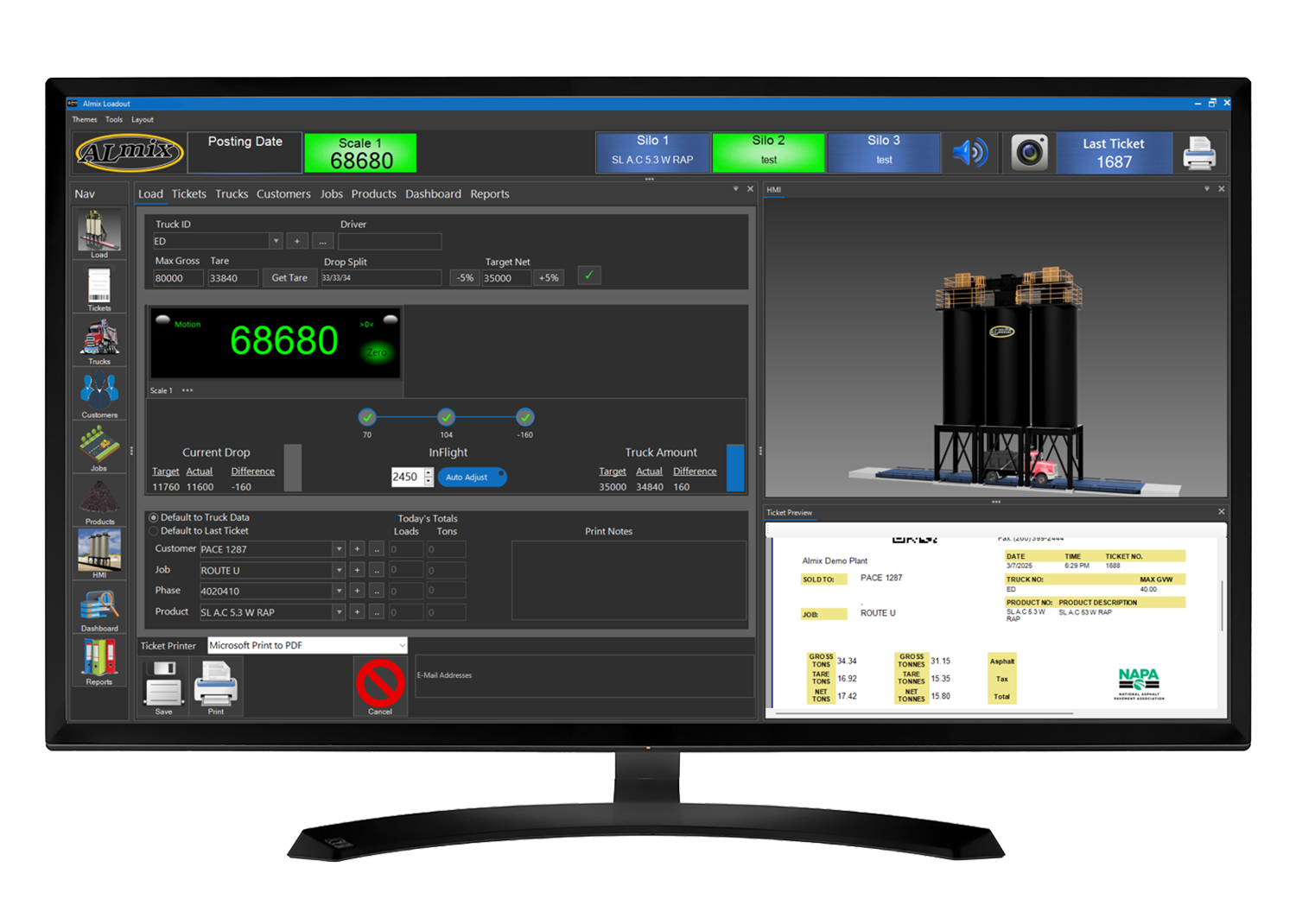
Task: Expand the Ticket Printer dropdown
Action: [x=402, y=646]
